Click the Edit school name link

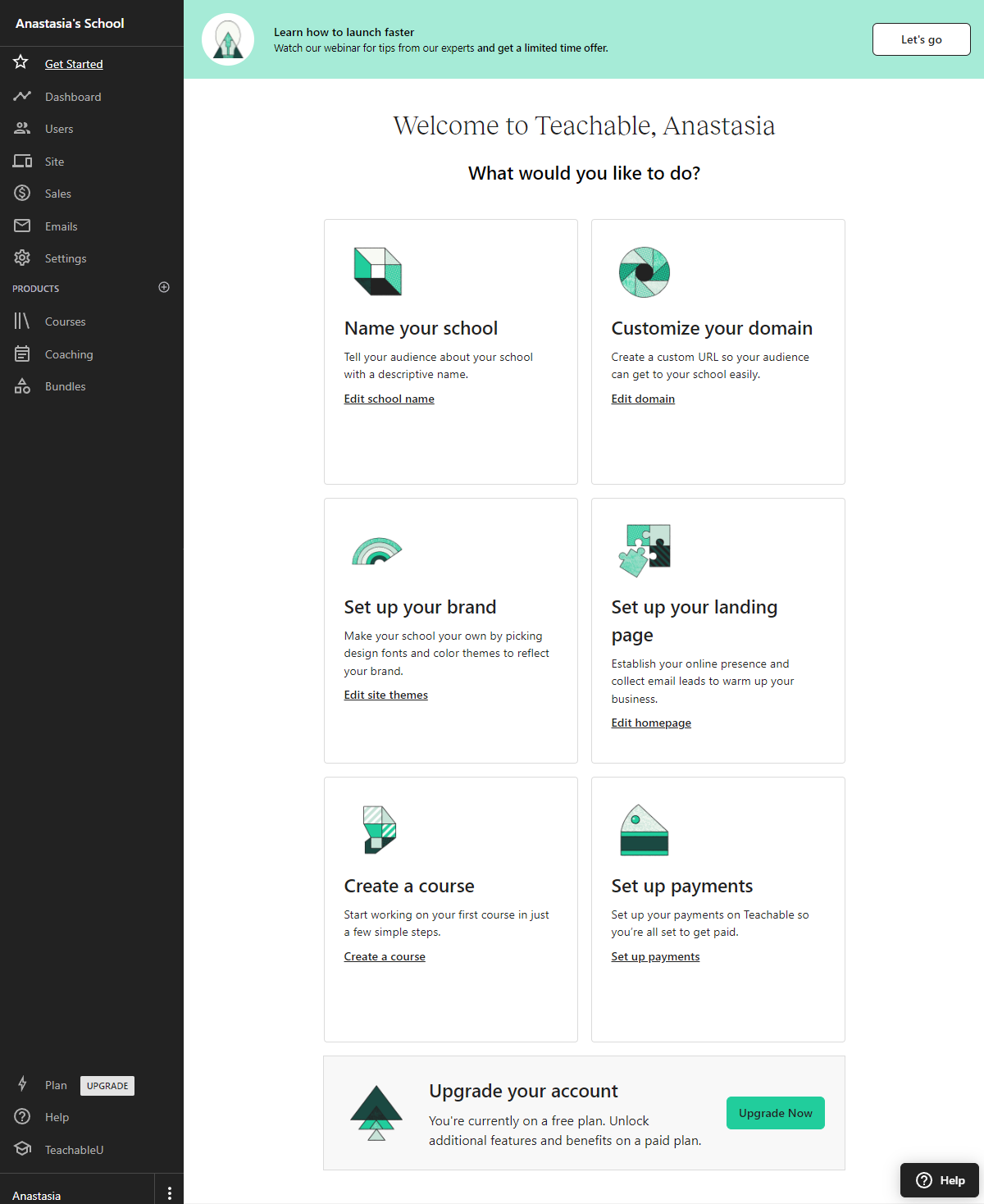(x=389, y=399)
